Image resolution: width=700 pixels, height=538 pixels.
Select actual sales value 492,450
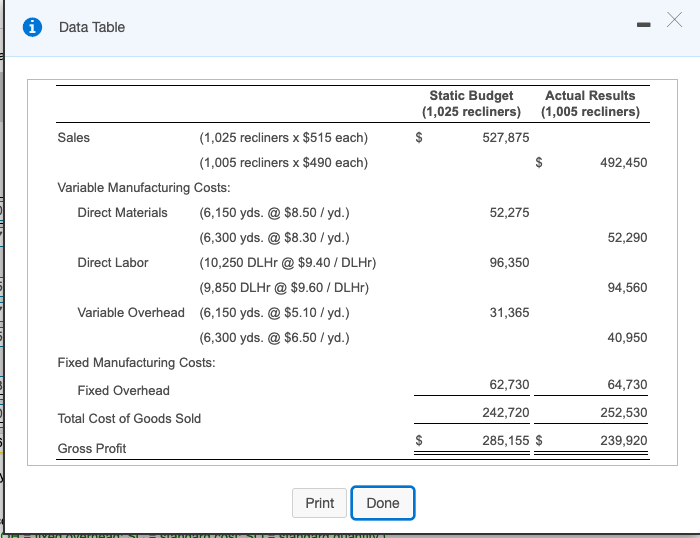tap(623, 163)
